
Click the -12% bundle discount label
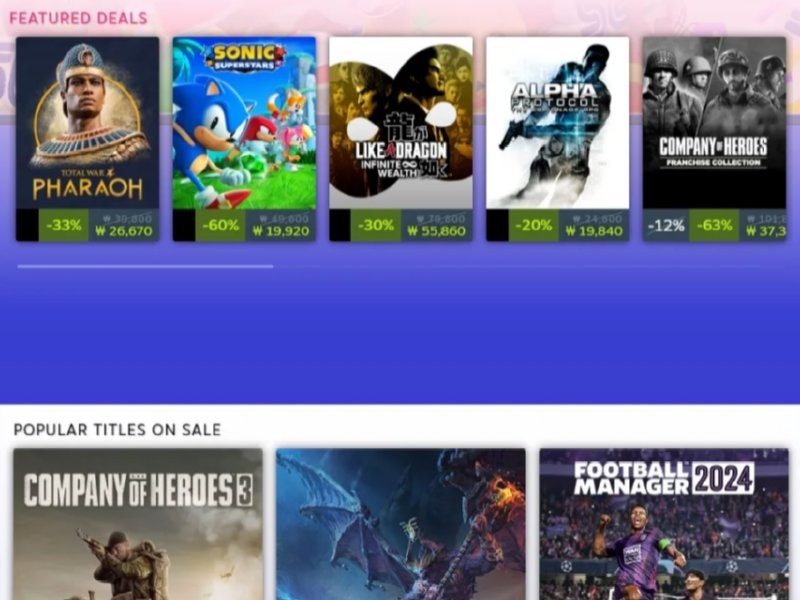tap(666, 225)
